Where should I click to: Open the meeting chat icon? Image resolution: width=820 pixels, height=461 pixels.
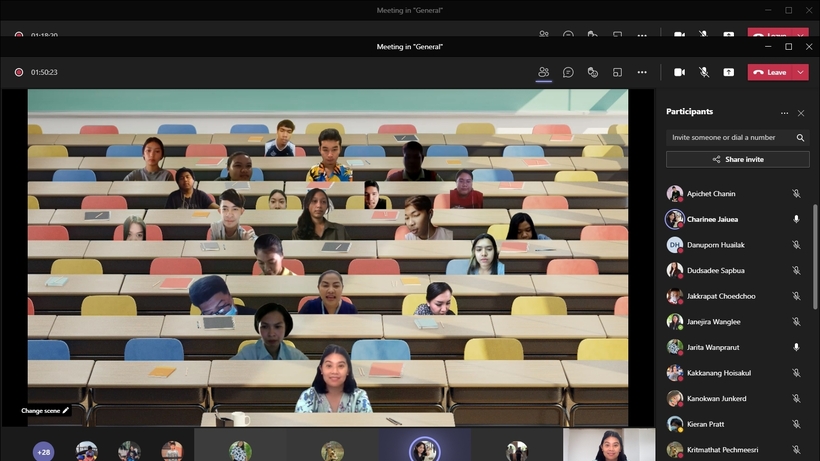click(568, 72)
